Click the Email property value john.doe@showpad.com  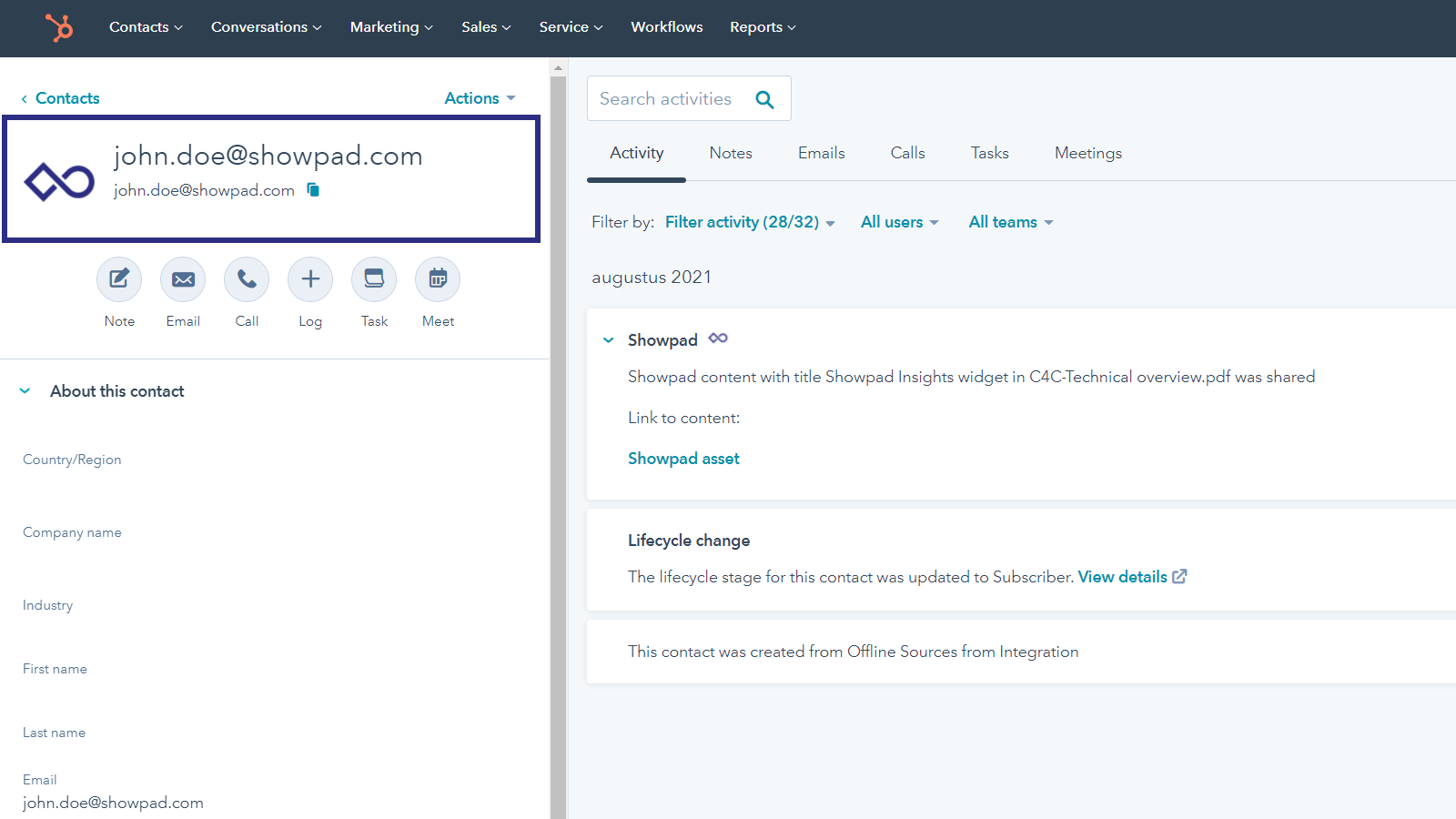(x=113, y=803)
